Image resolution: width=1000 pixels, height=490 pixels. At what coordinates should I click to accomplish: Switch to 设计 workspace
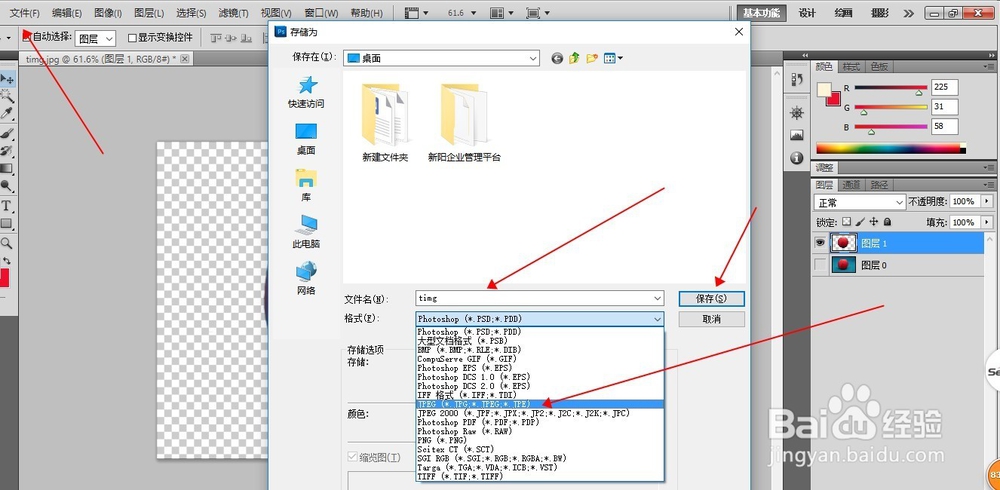(807, 13)
